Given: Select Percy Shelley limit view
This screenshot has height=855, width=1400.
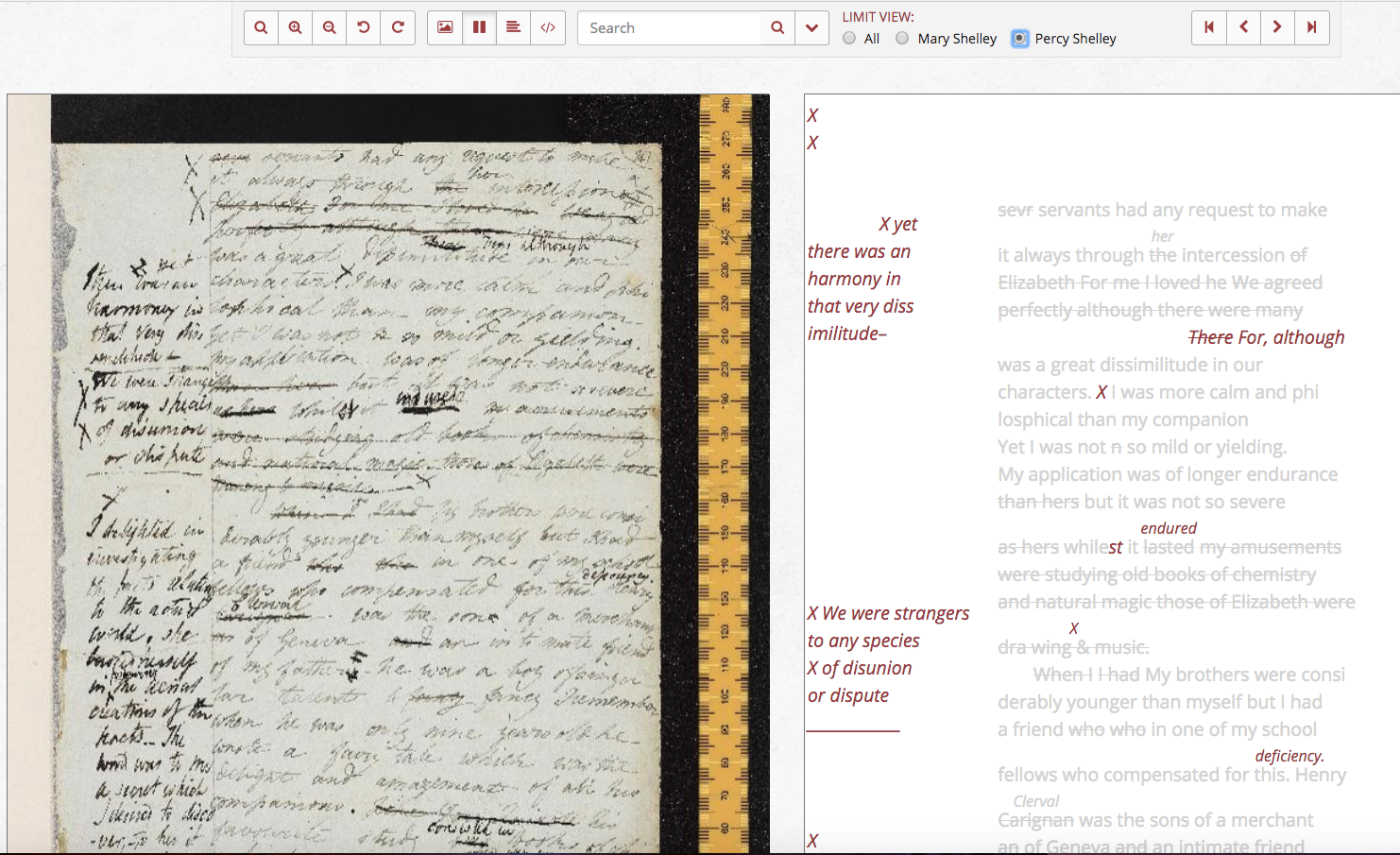Looking at the screenshot, I should click(1019, 39).
